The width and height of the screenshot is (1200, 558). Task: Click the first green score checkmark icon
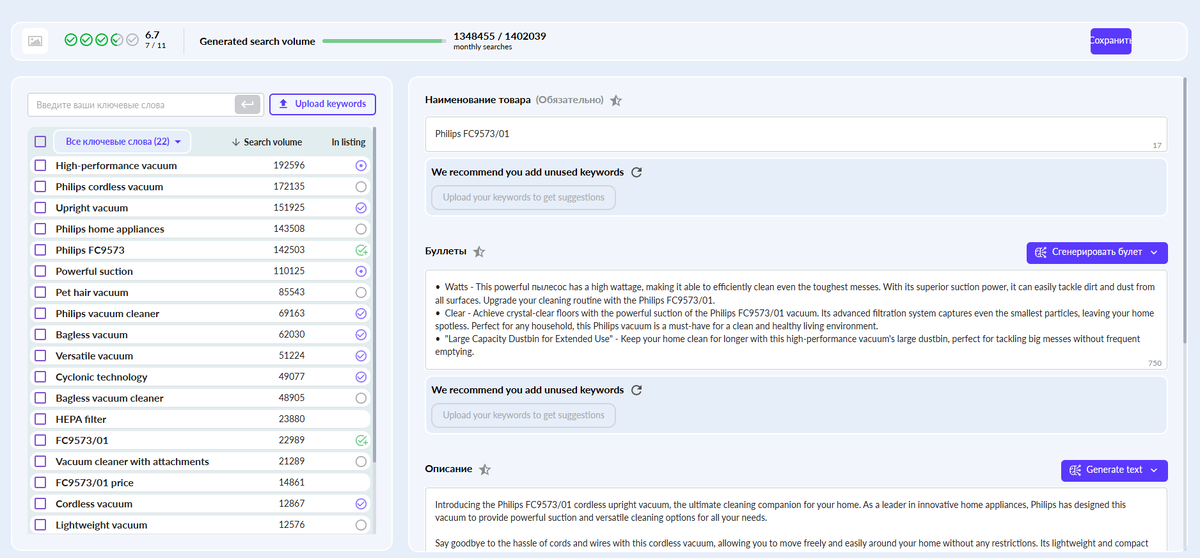[71, 40]
